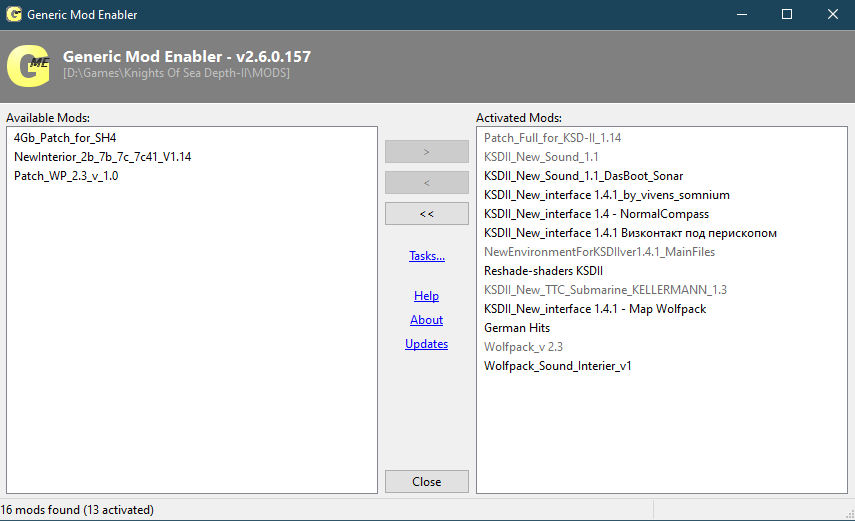Select the mod named Визконтакт под перископом
This screenshot has height=521, width=855.
tap(630, 233)
